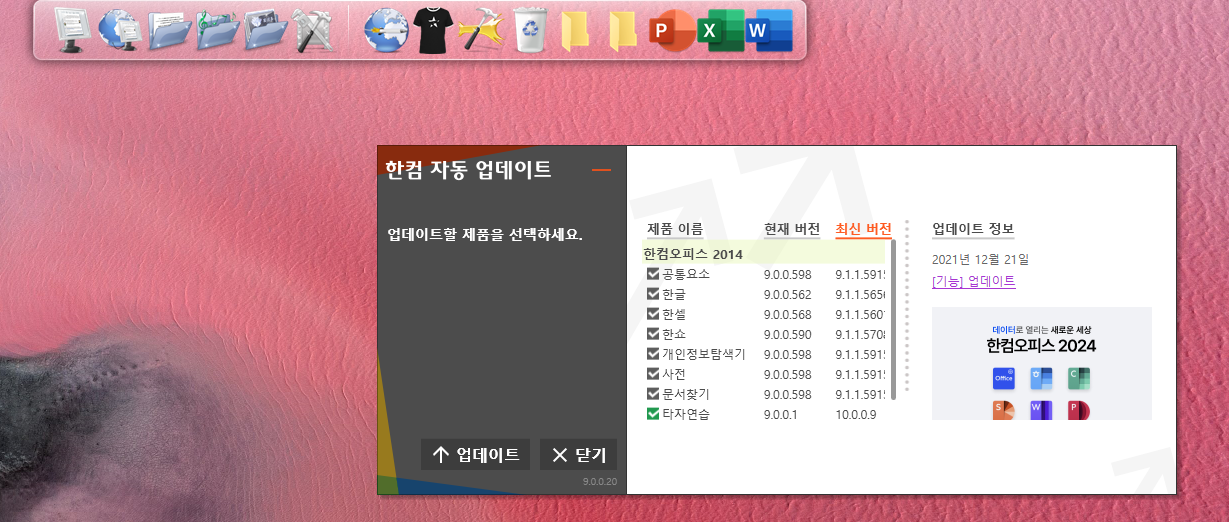Click the orange S icon in the banner
Image resolution: width=1229 pixels, height=522 pixels.
(1004, 410)
